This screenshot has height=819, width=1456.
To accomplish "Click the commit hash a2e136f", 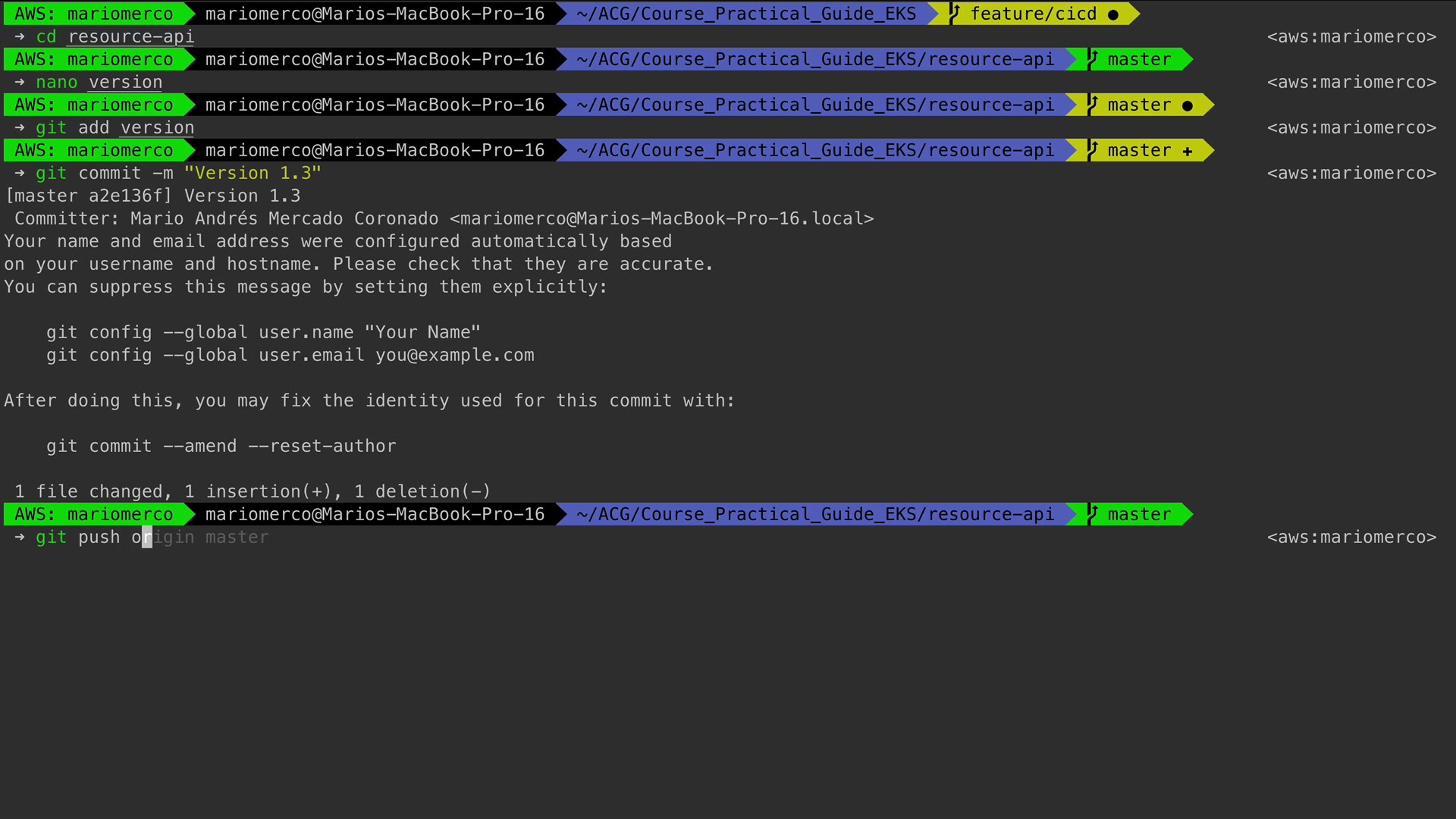I will coord(126,196).
